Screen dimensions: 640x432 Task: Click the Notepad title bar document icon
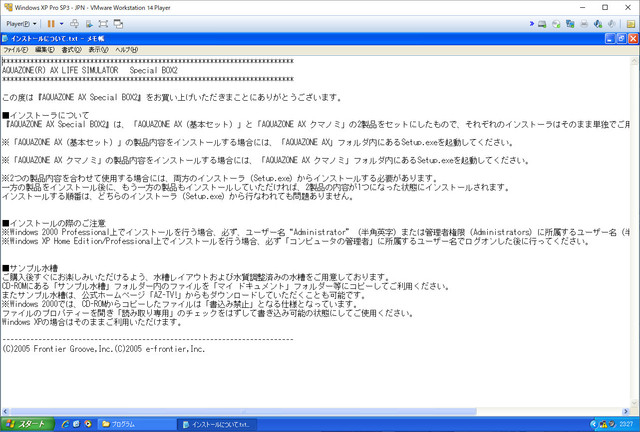5,39
